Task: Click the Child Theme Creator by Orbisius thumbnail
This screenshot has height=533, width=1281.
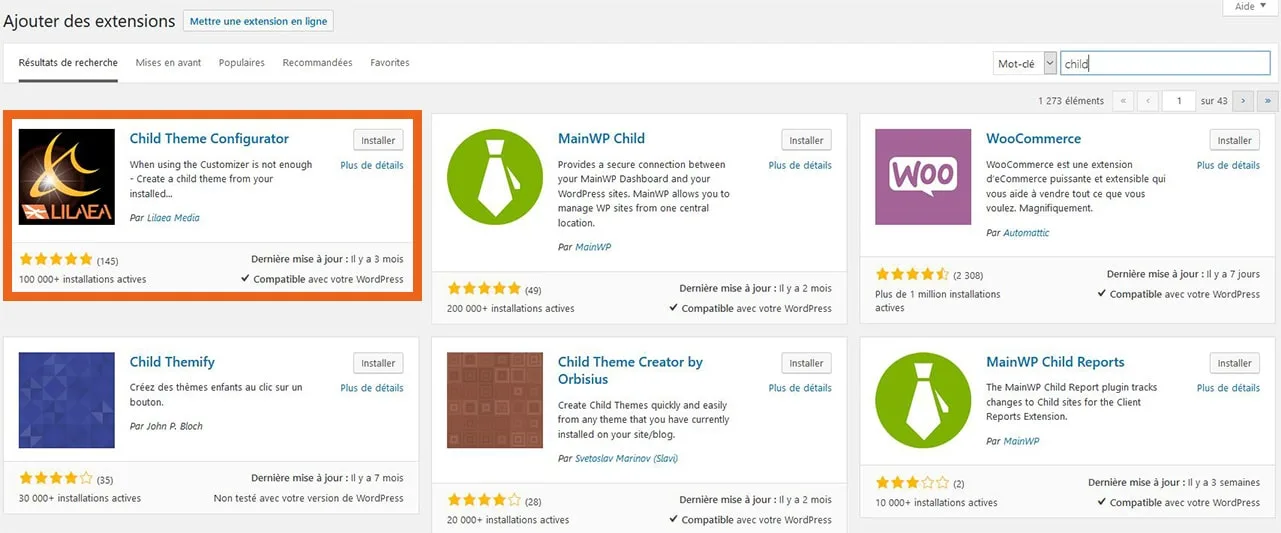Action: pos(495,400)
